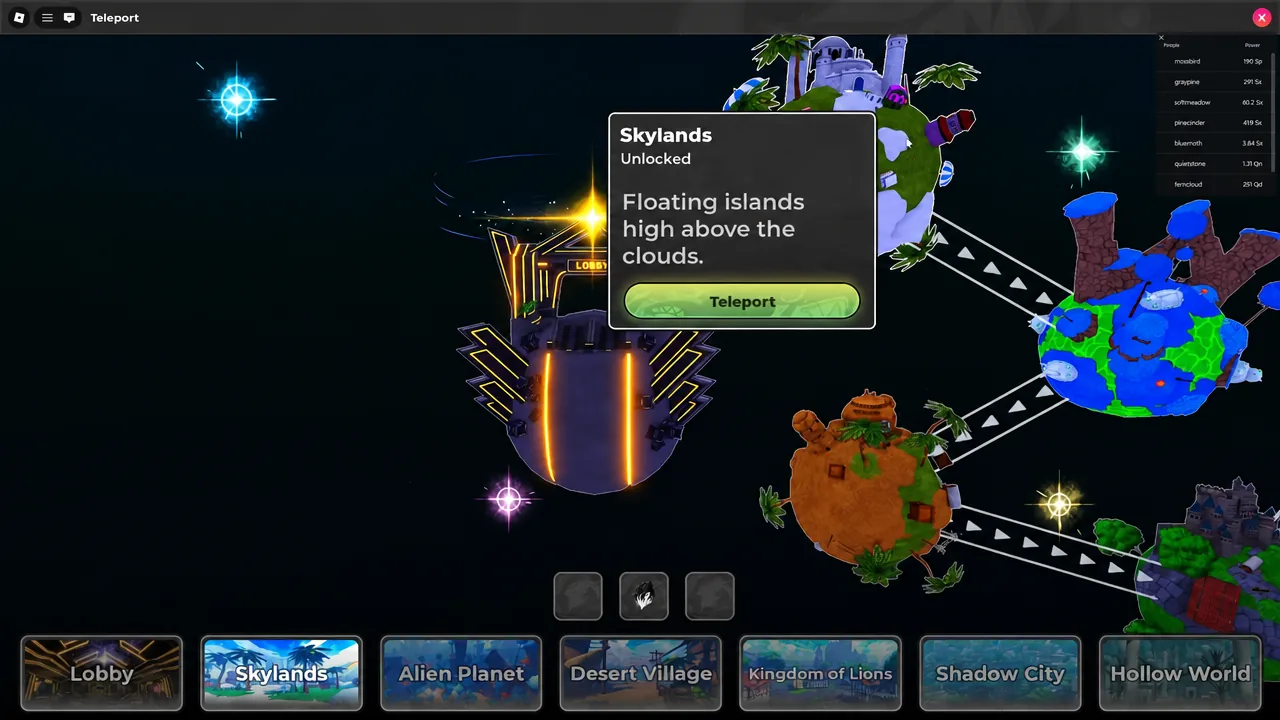Click bluemoth in the leaderboard
This screenshot has width=1280, height=720.
[1188, 144]
